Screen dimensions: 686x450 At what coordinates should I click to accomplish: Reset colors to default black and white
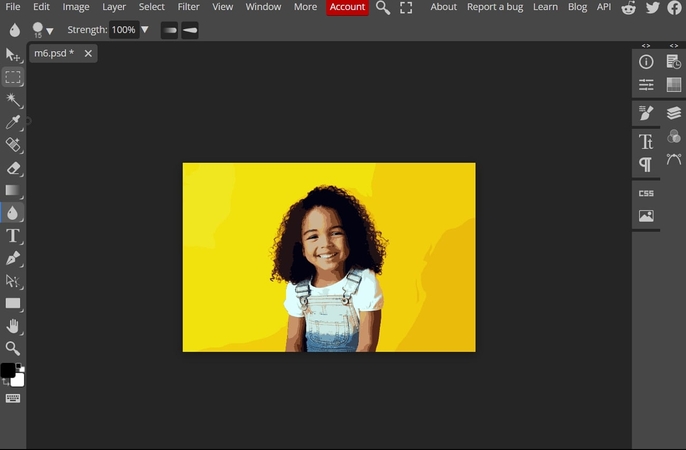coord(20,366)
